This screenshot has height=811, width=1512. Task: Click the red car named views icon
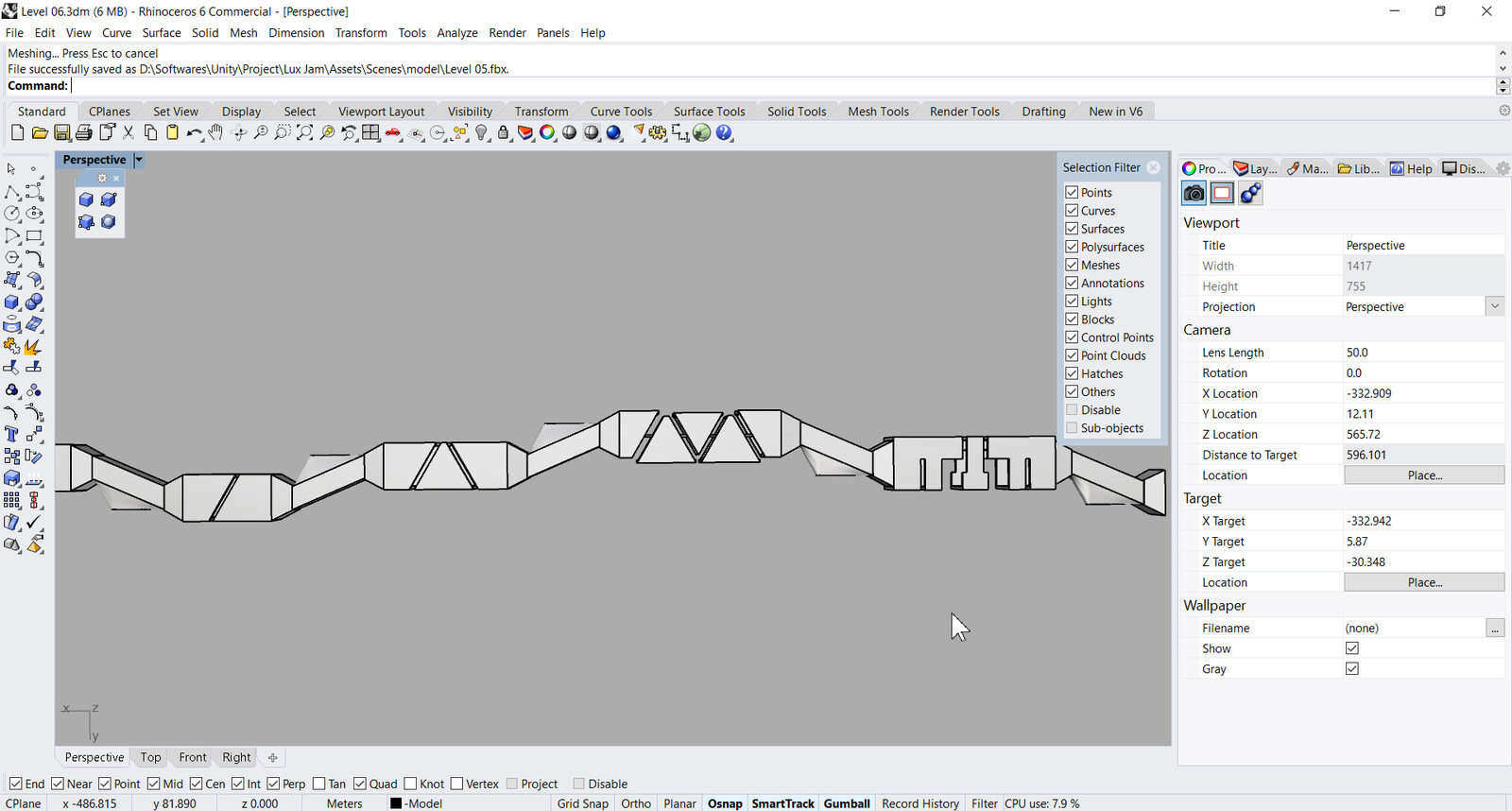click(x=393, y=132)
